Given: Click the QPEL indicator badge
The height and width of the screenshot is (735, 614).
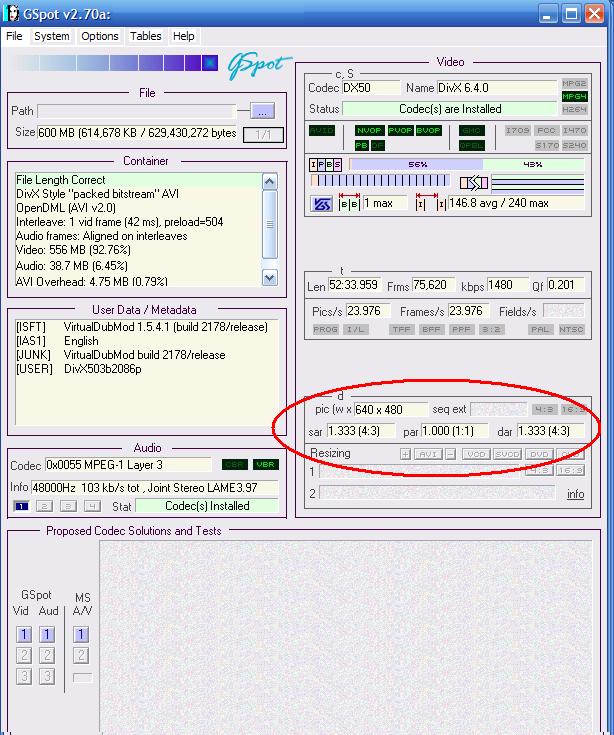Looking at the screenshot, I should pos(472,145).
